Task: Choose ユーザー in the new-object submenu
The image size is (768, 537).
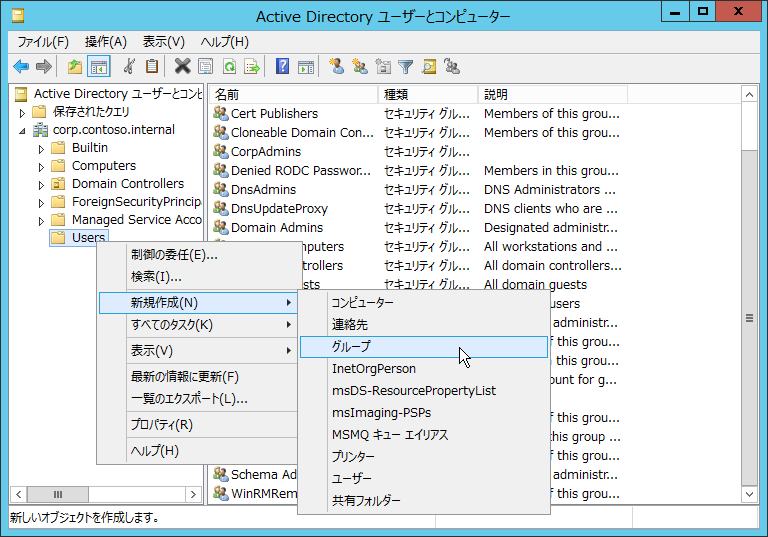Action: point(424,478)
